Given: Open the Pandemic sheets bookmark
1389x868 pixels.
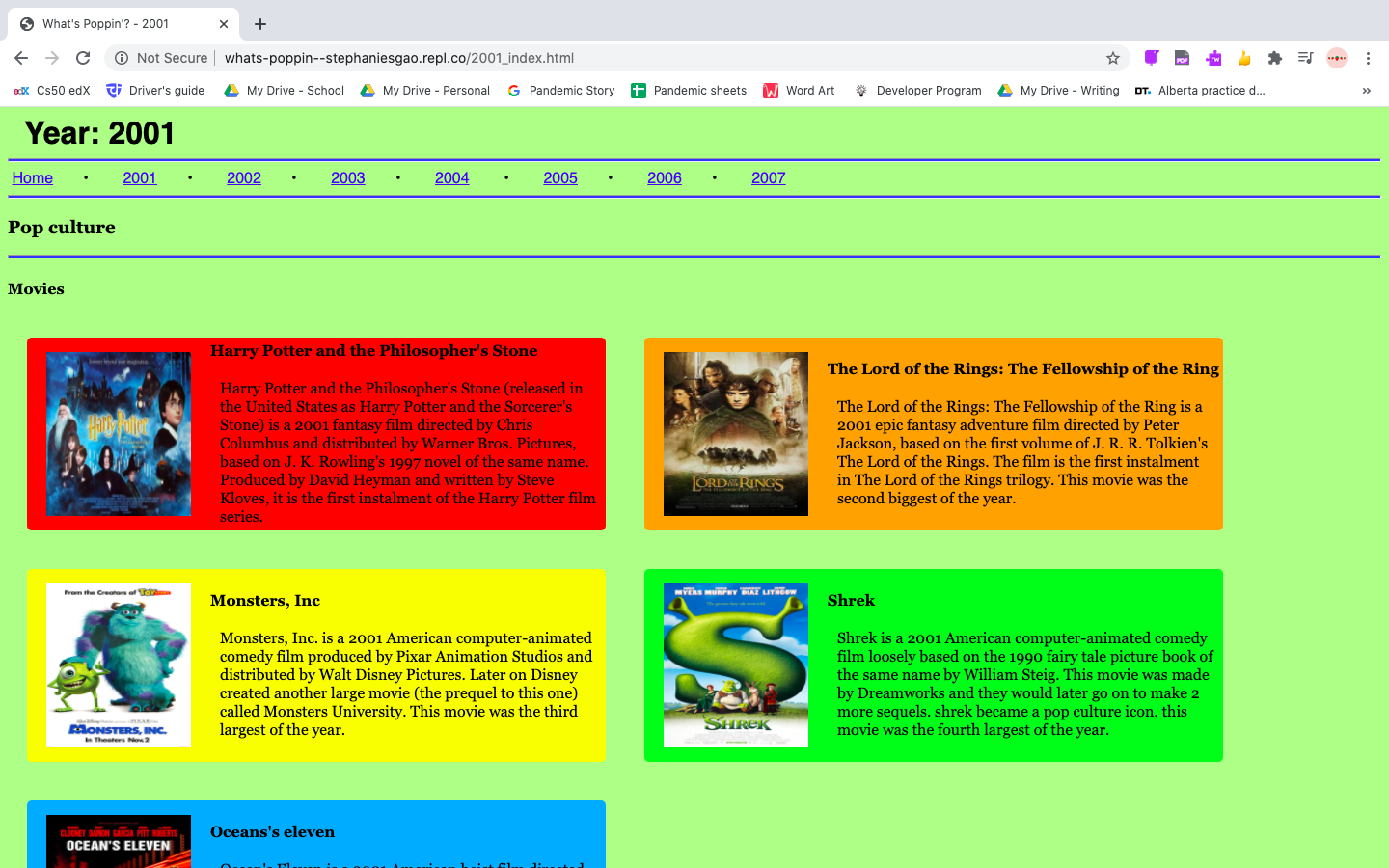Looking at the screenshot, I should point(689,91).
